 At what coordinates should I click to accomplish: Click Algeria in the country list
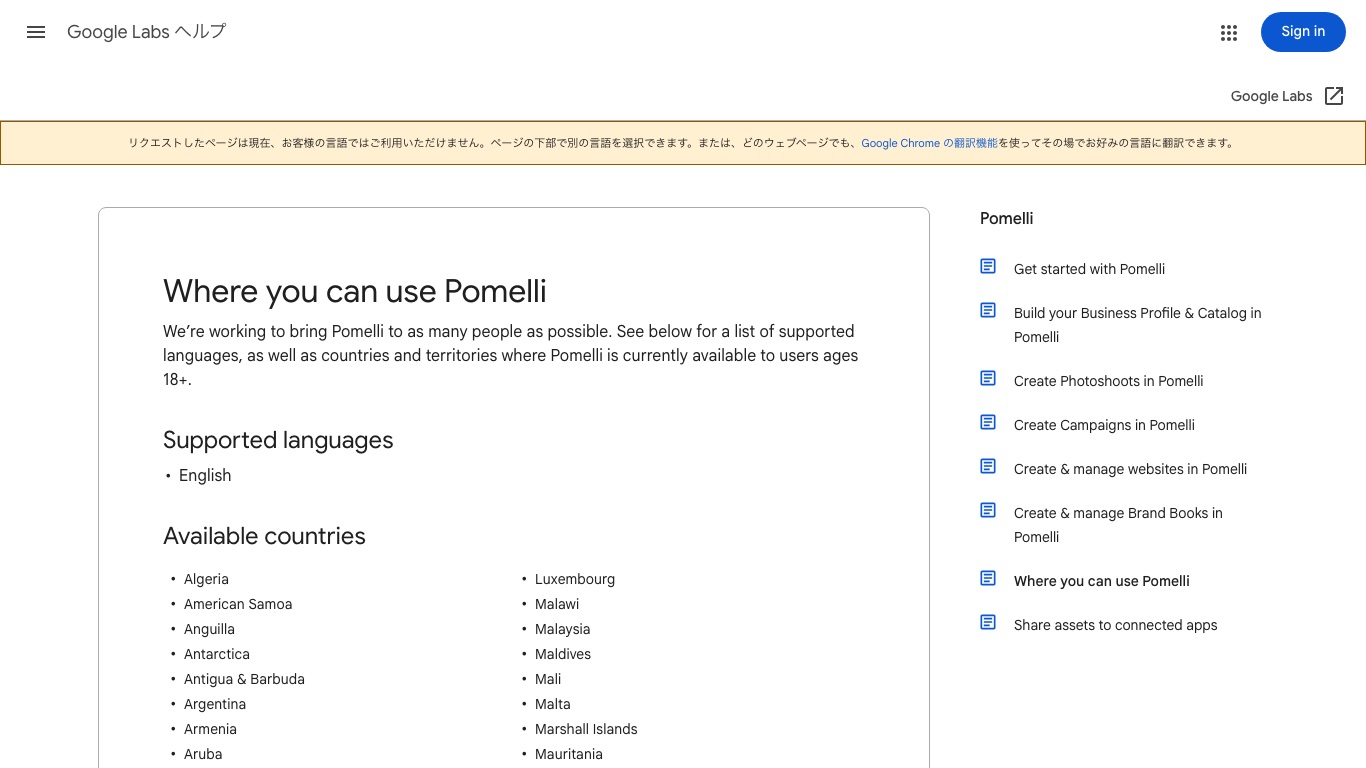206,579
